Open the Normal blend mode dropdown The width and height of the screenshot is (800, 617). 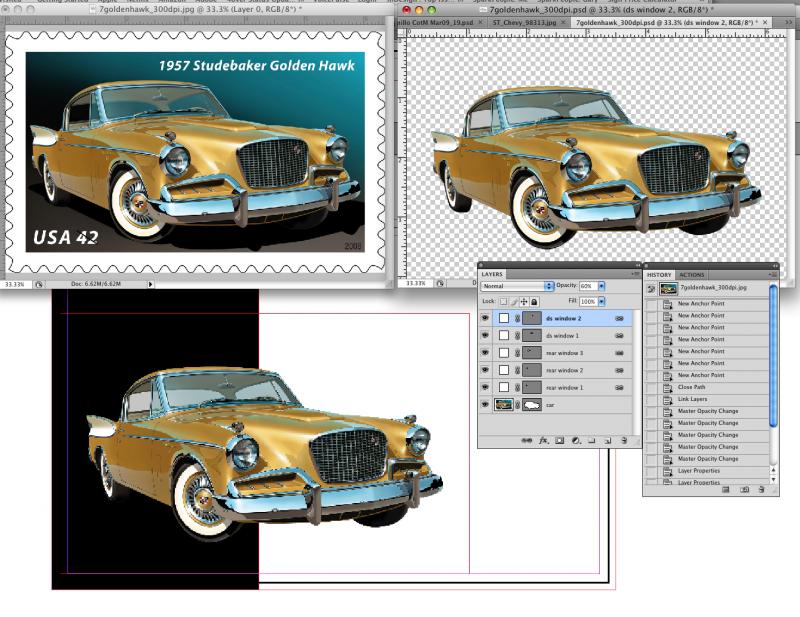pos(518,286)
